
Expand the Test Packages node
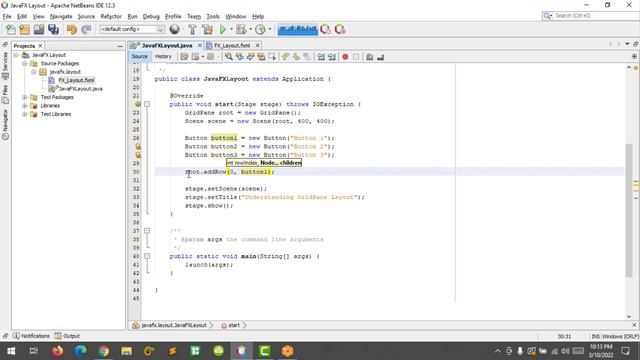click(x=24, y=97)
